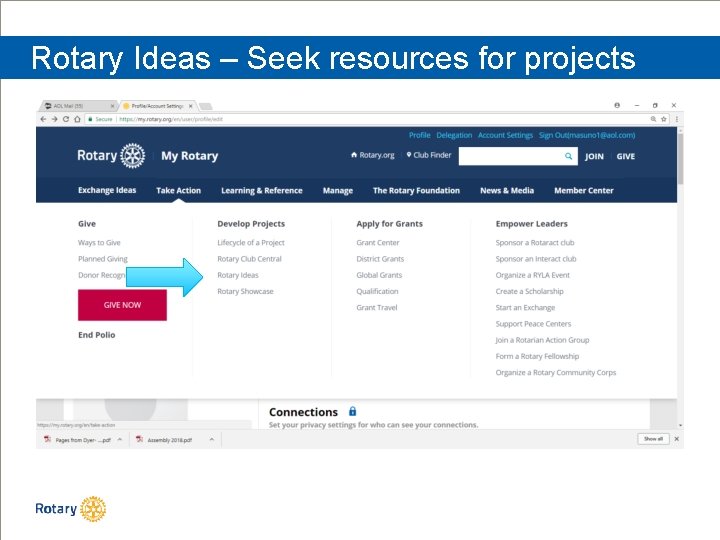Image resolution: width=720 pixels, height=540 pixels.
Task: Close the downloads bar
Action: [x=676, y=439]
